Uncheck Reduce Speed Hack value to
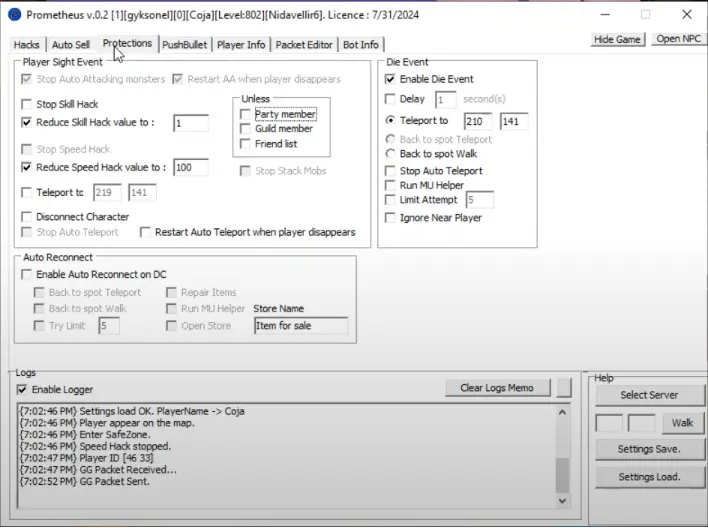This screenshot has height=528, width=708. (27, 168)
